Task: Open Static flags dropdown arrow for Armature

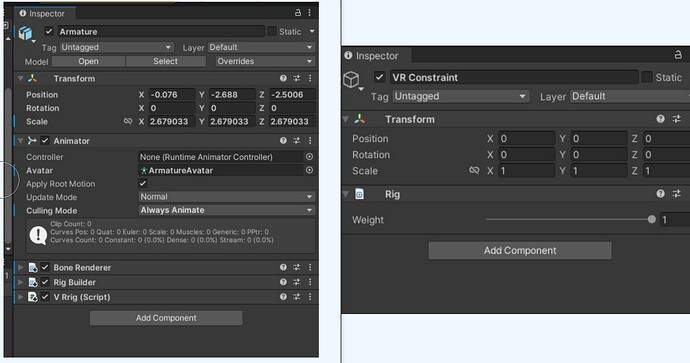Action: pyautogui.click(x=312, y=32)
